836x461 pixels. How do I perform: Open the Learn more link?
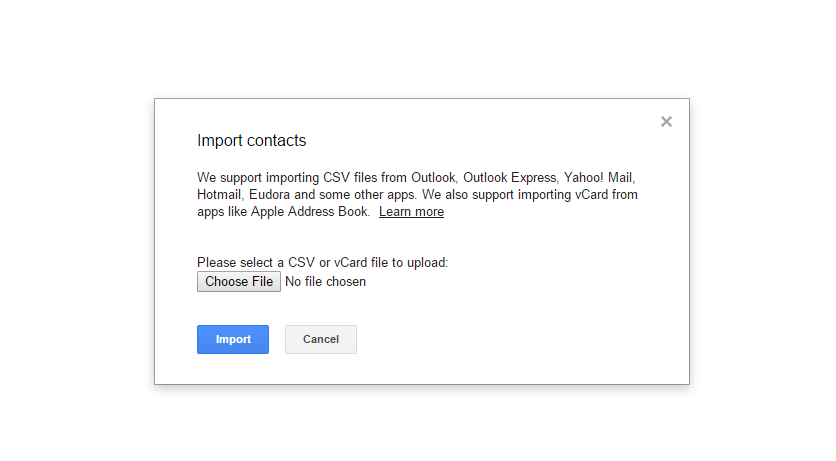411,212
